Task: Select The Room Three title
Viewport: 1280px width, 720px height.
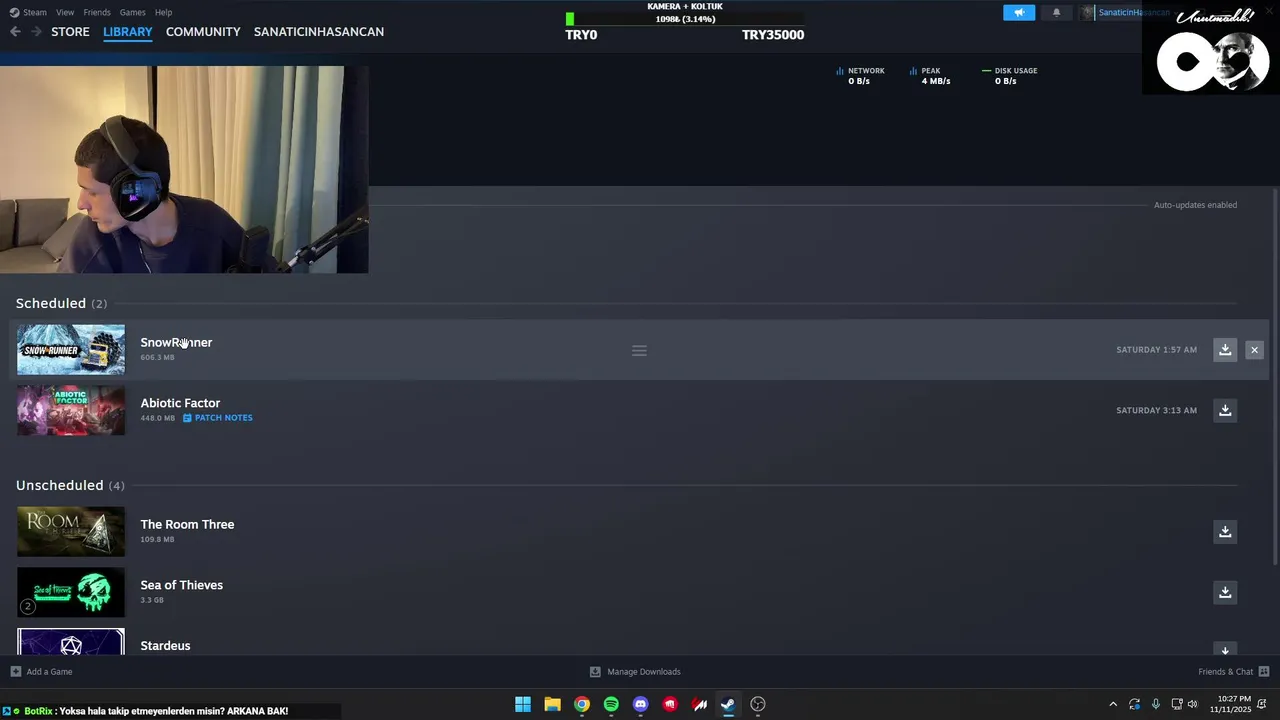Action: (x=187, y=524)
